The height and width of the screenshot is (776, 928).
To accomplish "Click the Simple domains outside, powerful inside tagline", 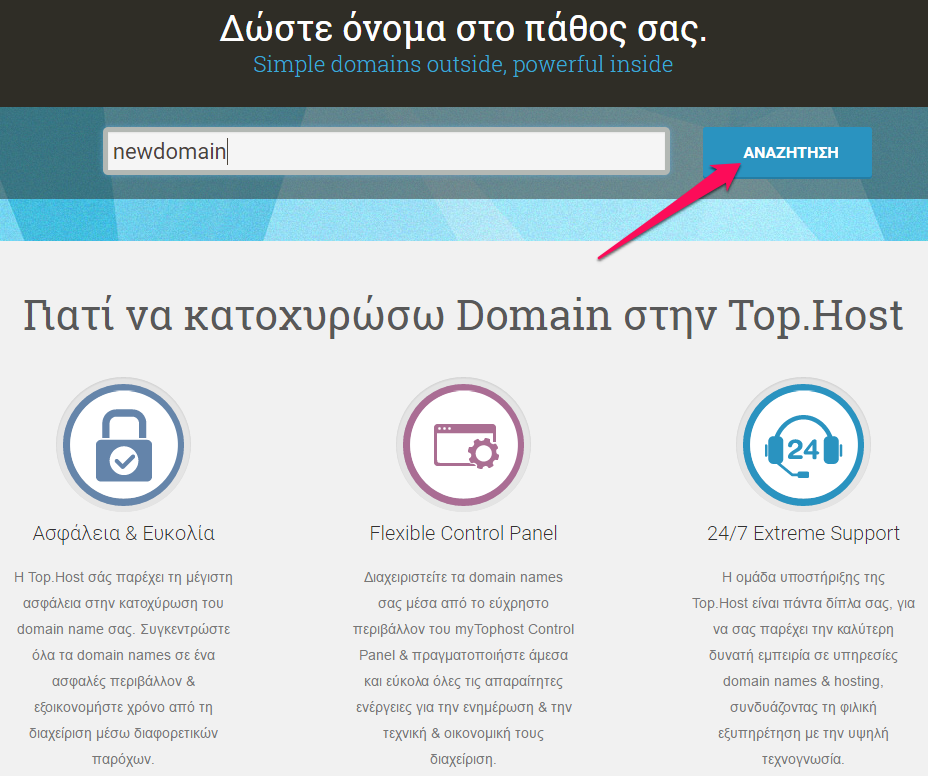I will (463, 64).
